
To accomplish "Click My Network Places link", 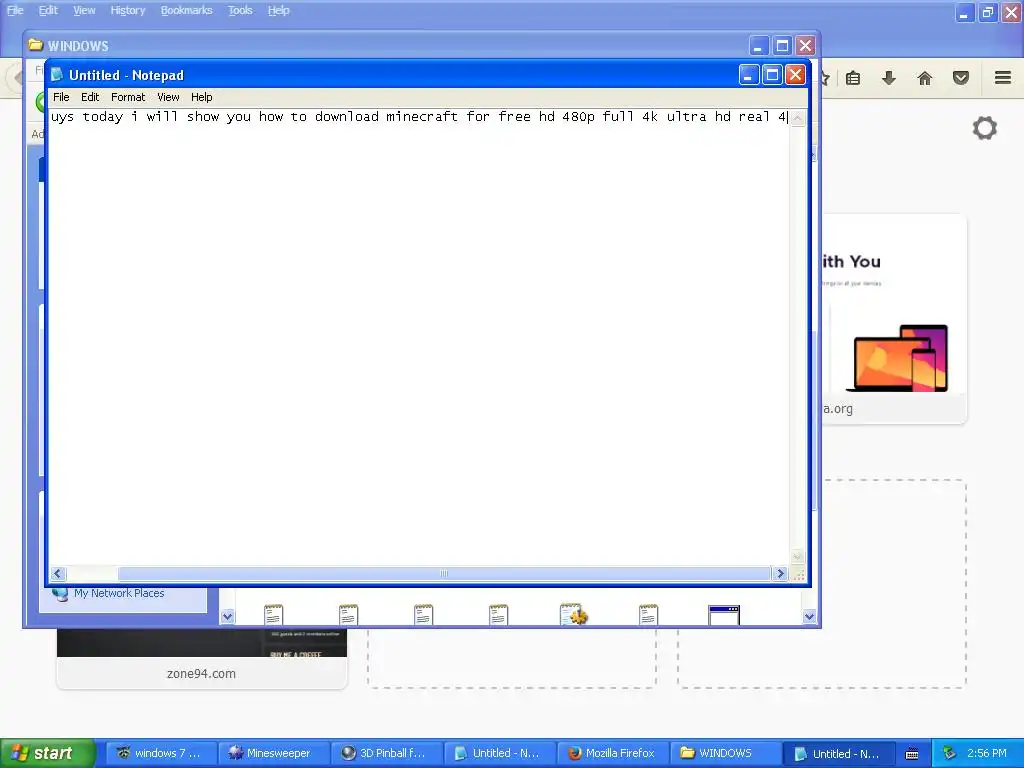I will 119,593.
